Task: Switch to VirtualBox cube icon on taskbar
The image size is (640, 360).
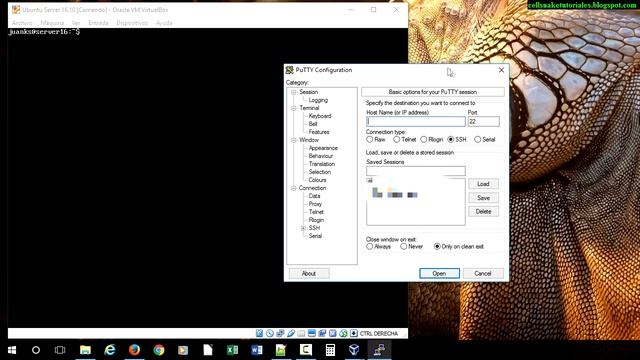Action: 354,350
